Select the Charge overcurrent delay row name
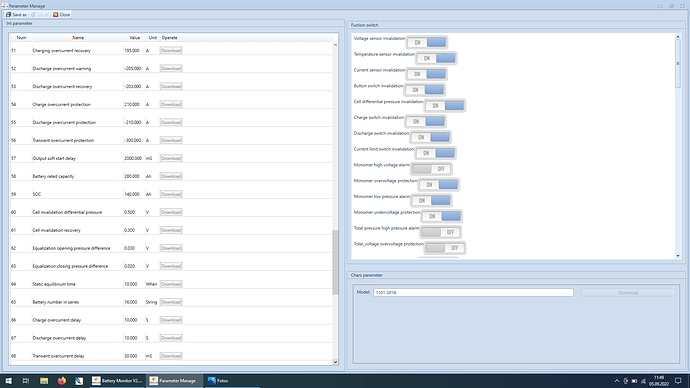This screenshot has width=690, height=388. point(56,320)
